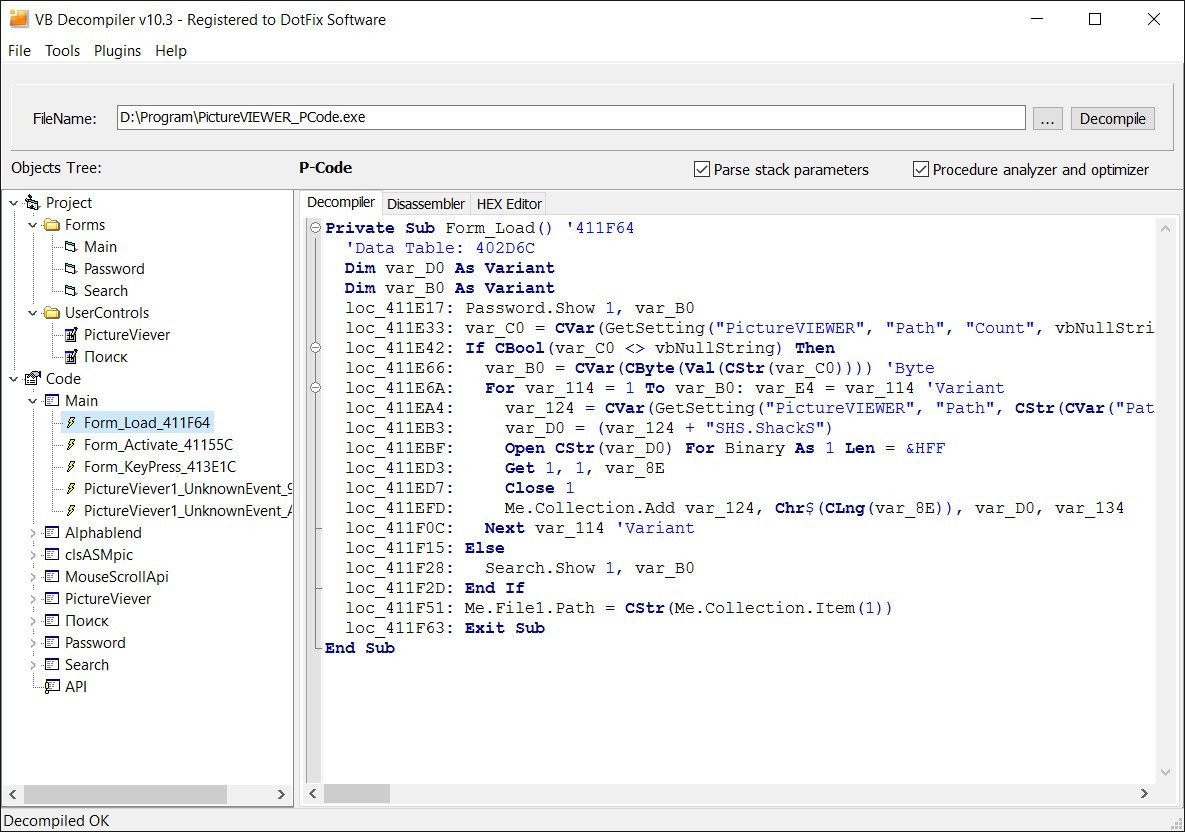Collapse the fold marker at loc_411E42
This screenshot has height=832, width=1185.
click(x=314, y=347)
